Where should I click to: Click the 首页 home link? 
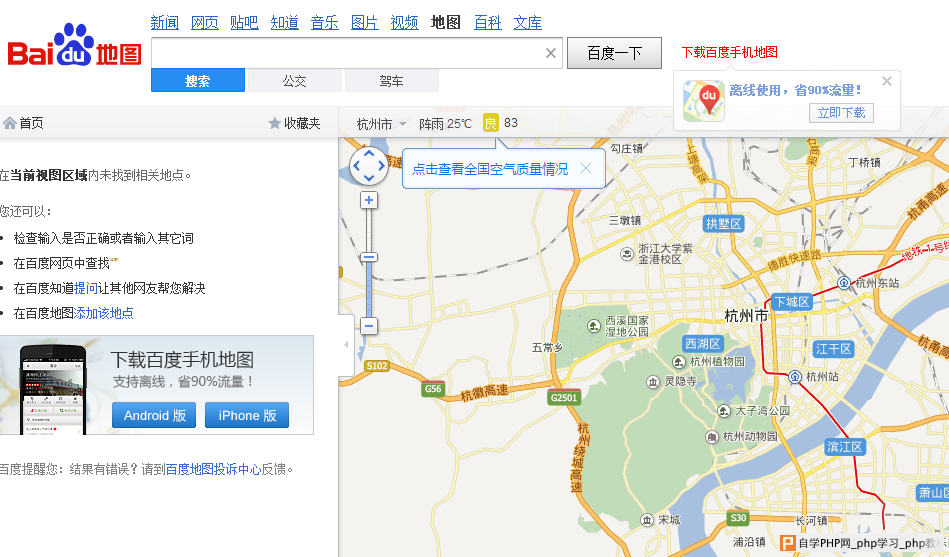click(x=31, y=124)
